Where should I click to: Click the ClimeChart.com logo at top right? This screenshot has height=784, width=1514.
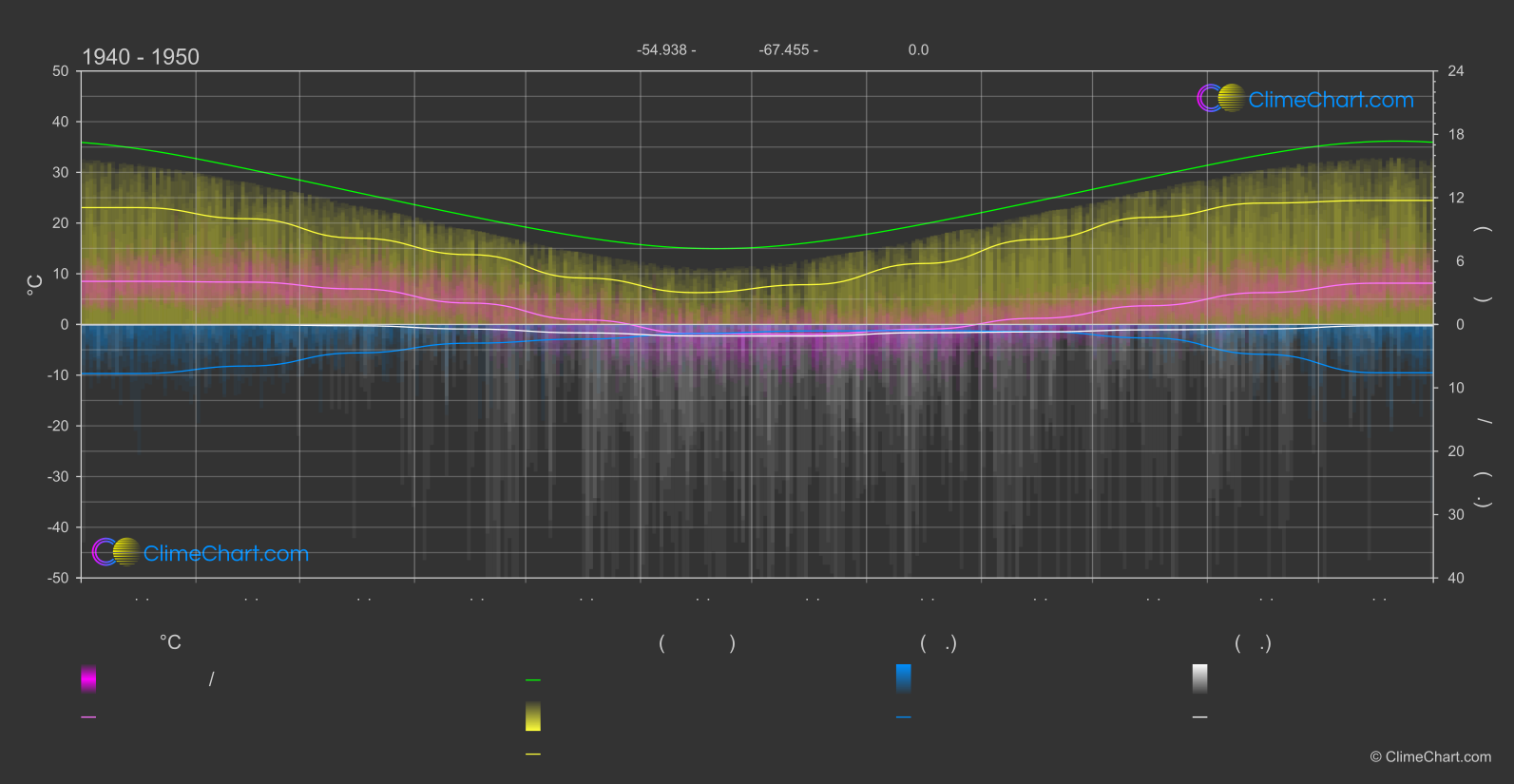tap(1305, 99)
